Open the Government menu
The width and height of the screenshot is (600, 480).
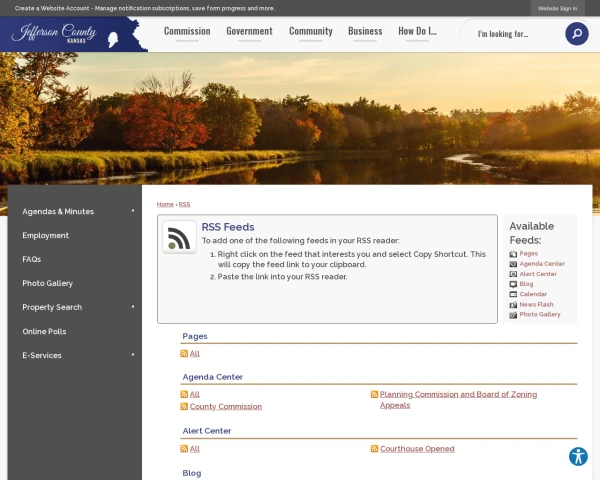point(249,31)
